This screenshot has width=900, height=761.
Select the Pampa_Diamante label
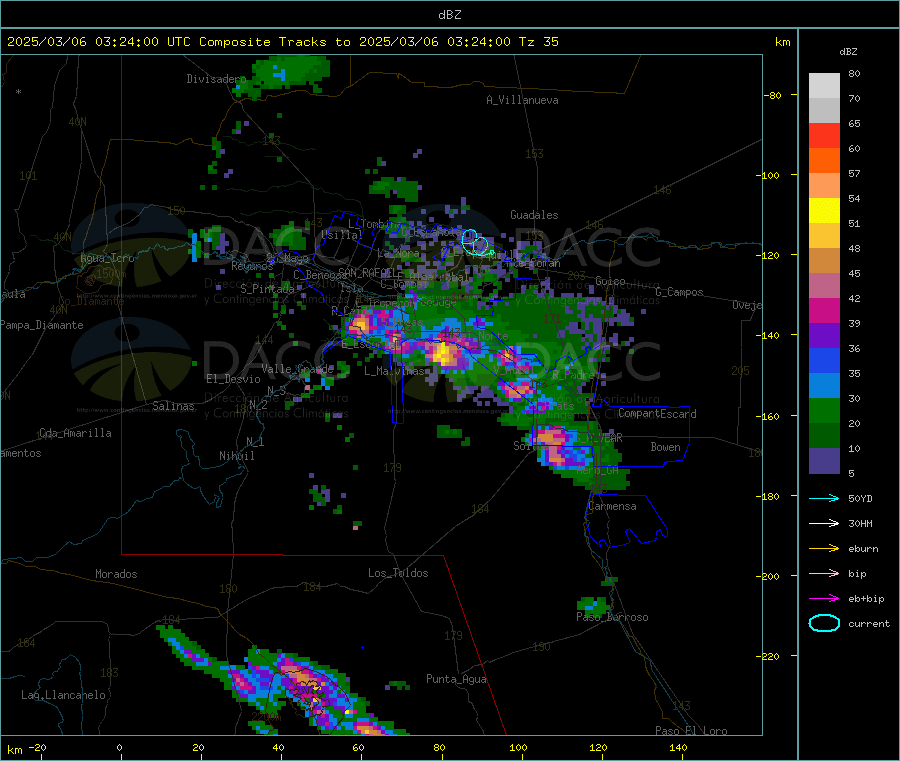[x=42, y=325]
